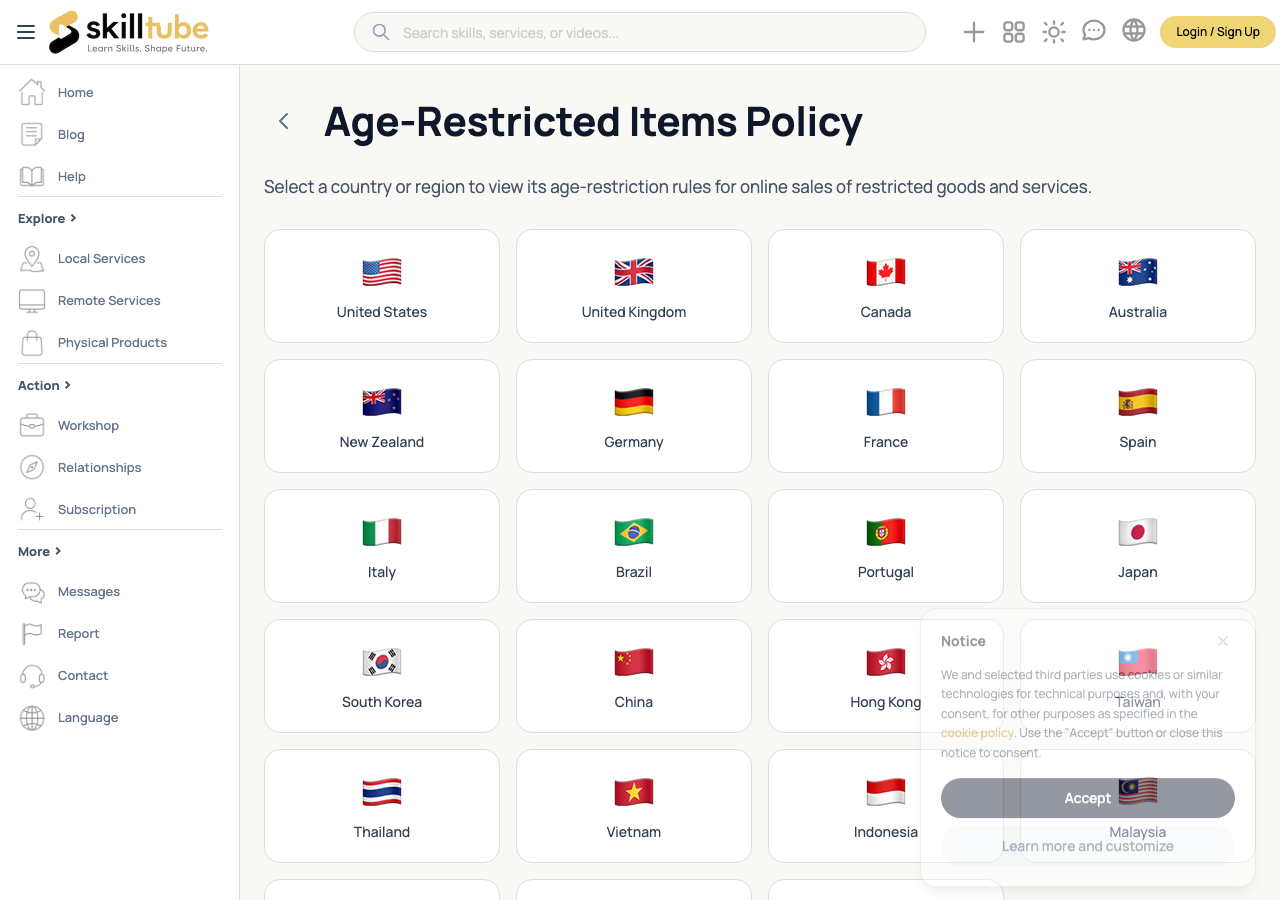Select the China flag icon
The height and width of the screenshot is (900, 1280).
(634, 662)
